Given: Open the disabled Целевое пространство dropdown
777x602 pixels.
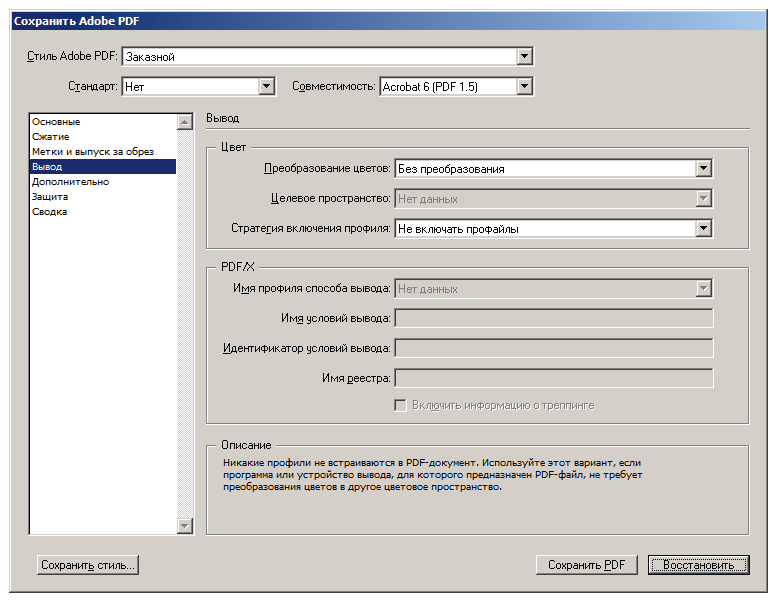Looking at the screenshot, I should click(x=554, y=199).
